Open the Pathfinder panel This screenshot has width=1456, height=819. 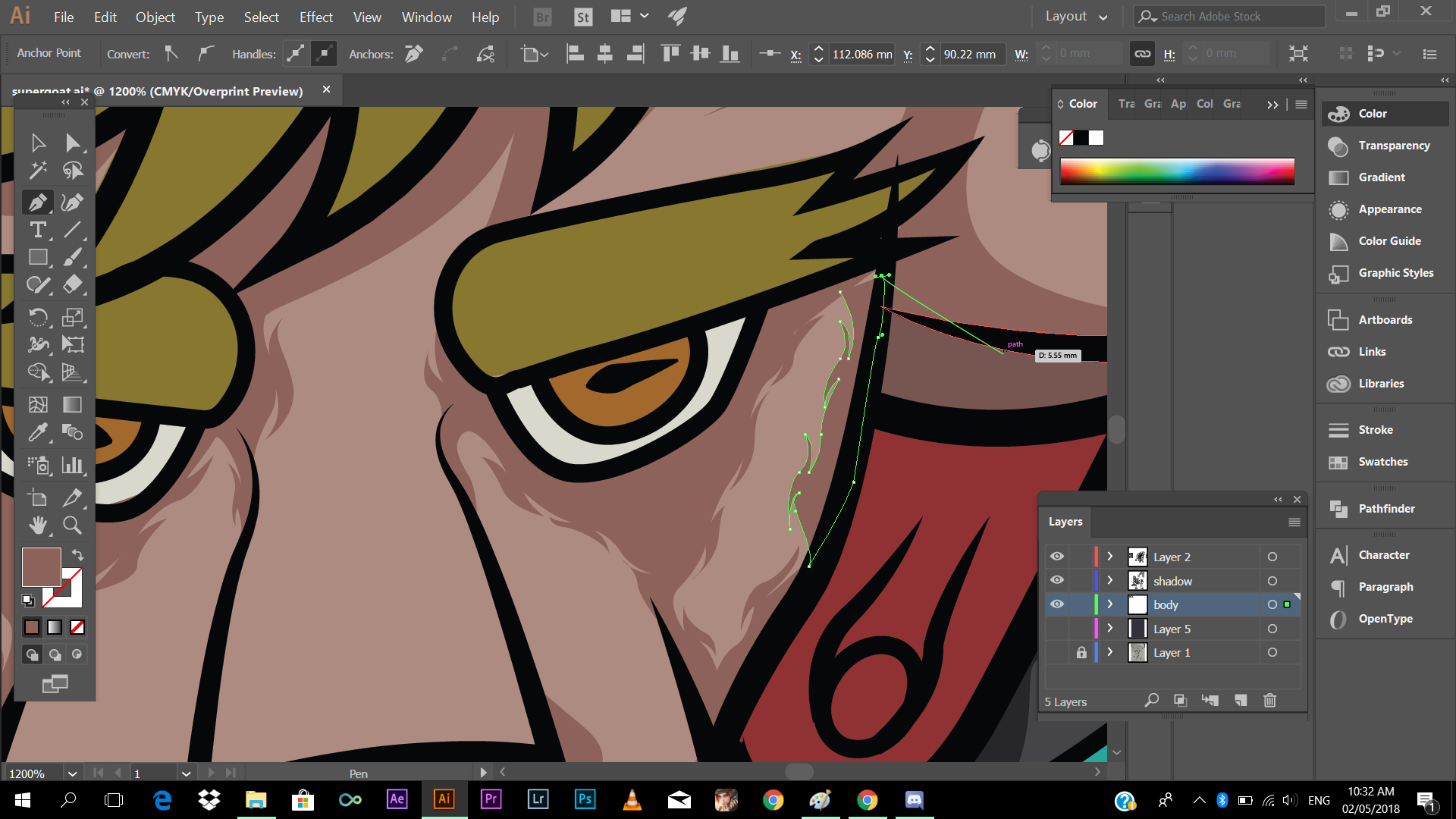click(x=1385, y=509)
